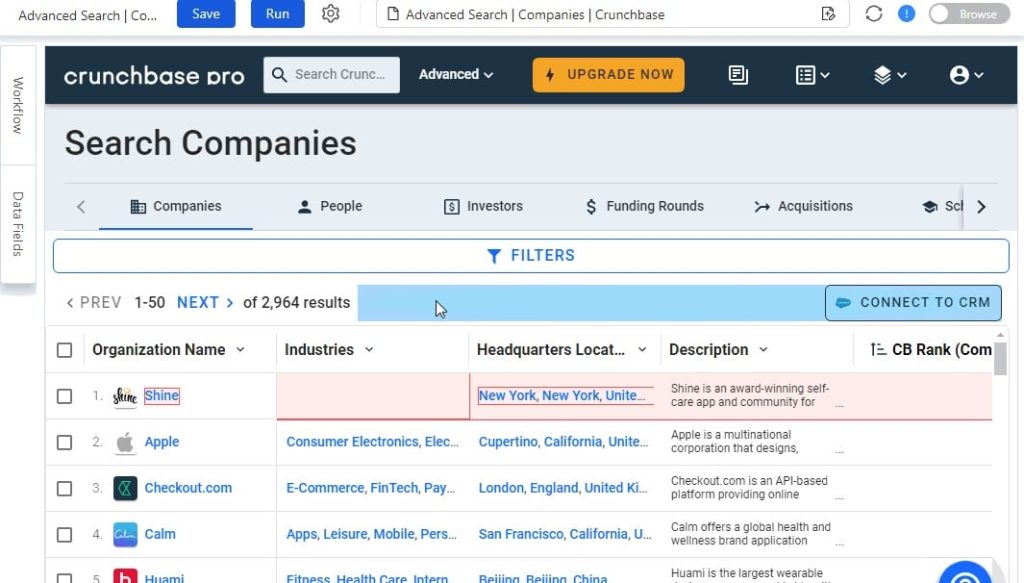
Task: Click London, England headquarters link
Action: (563, 488)
